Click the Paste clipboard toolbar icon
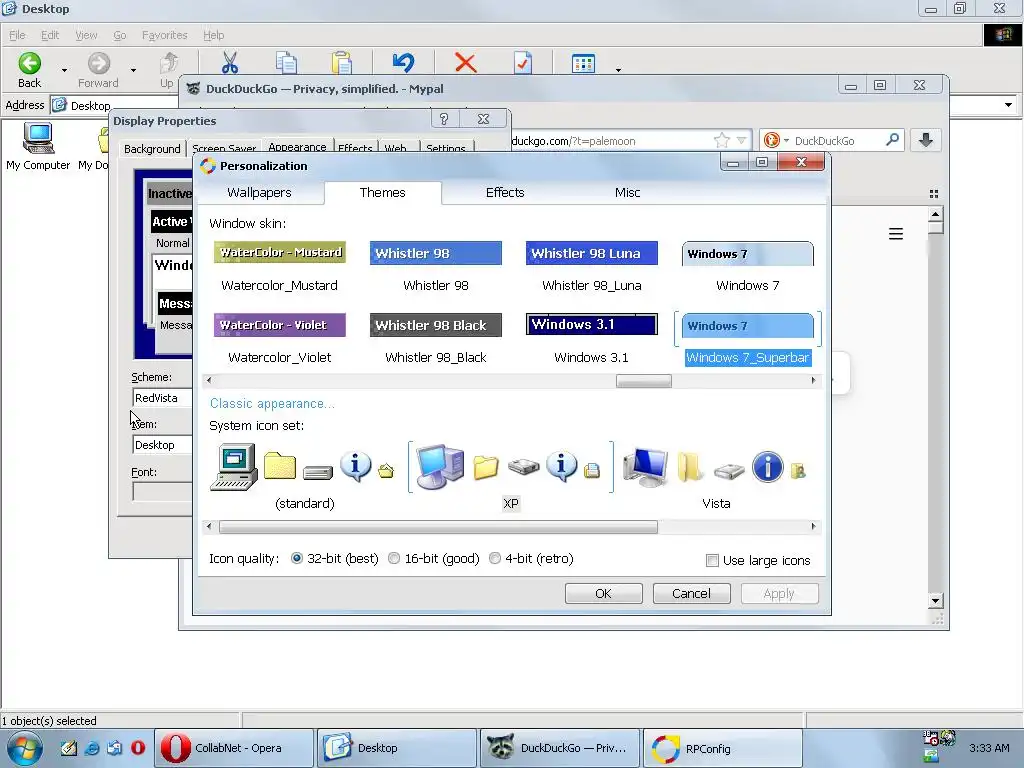Image resolution: width=1024 pixels, height=768 pixels. [342, 63]
